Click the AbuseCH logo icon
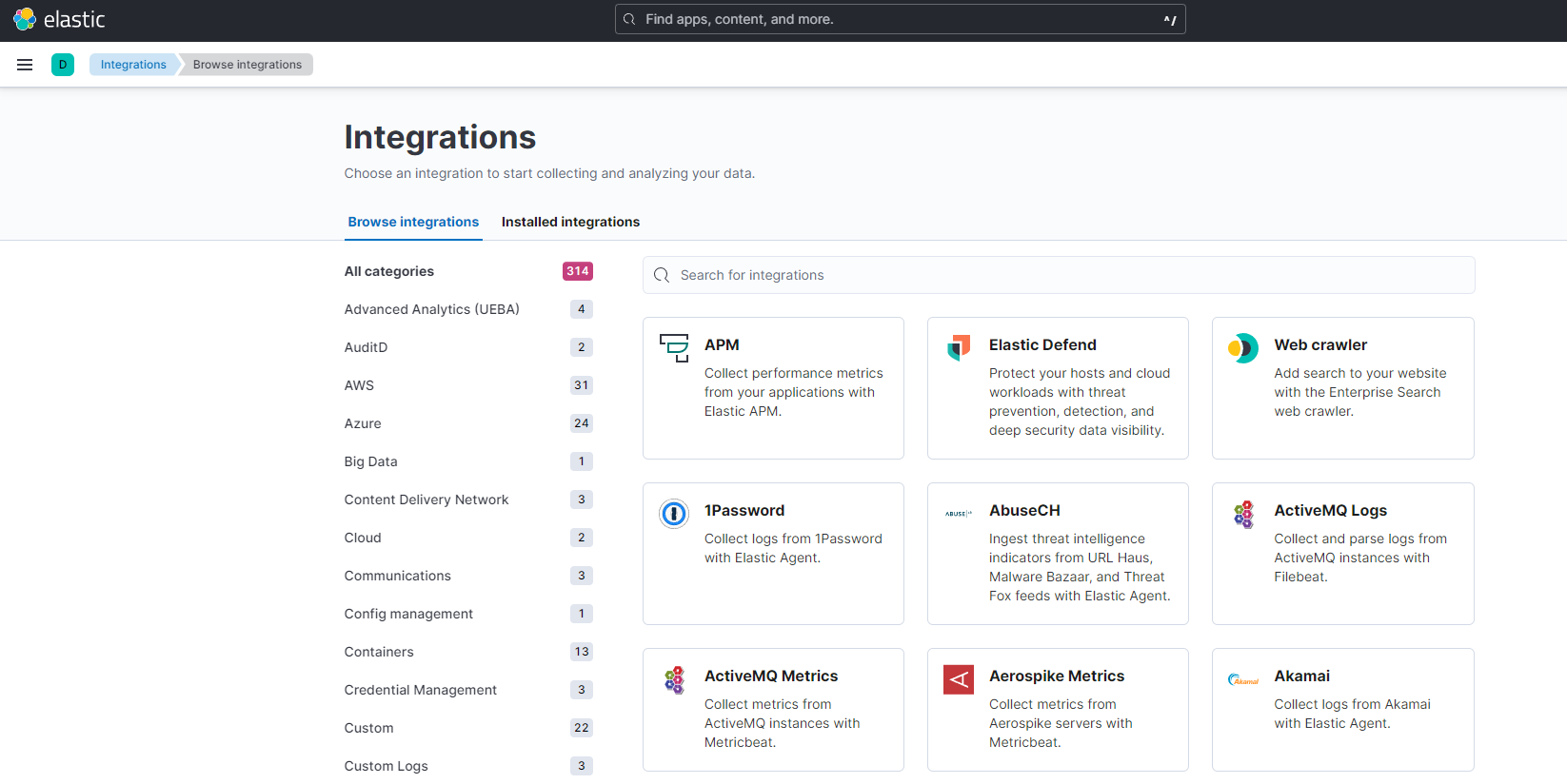 (x=959, y=514)
